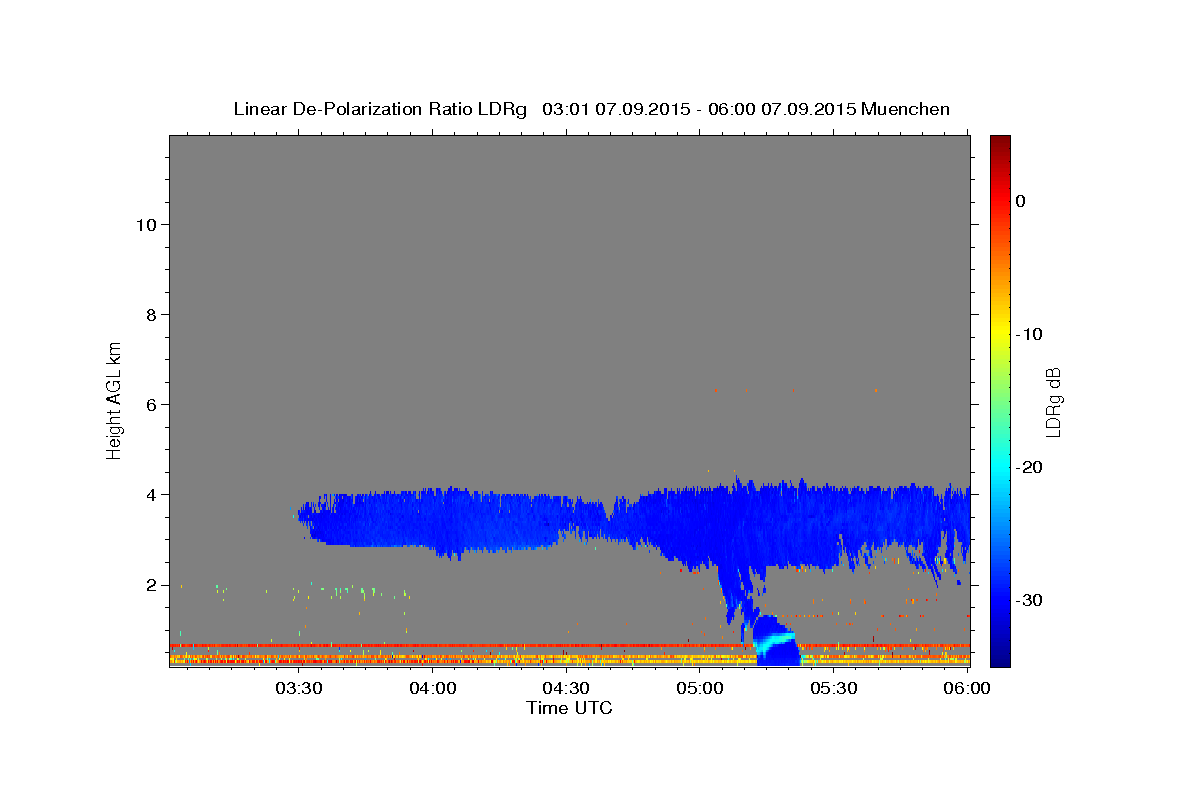Click the cyan bright band near 05:15
Screen dimensions: 1200x800
click(x=776, y=642)
